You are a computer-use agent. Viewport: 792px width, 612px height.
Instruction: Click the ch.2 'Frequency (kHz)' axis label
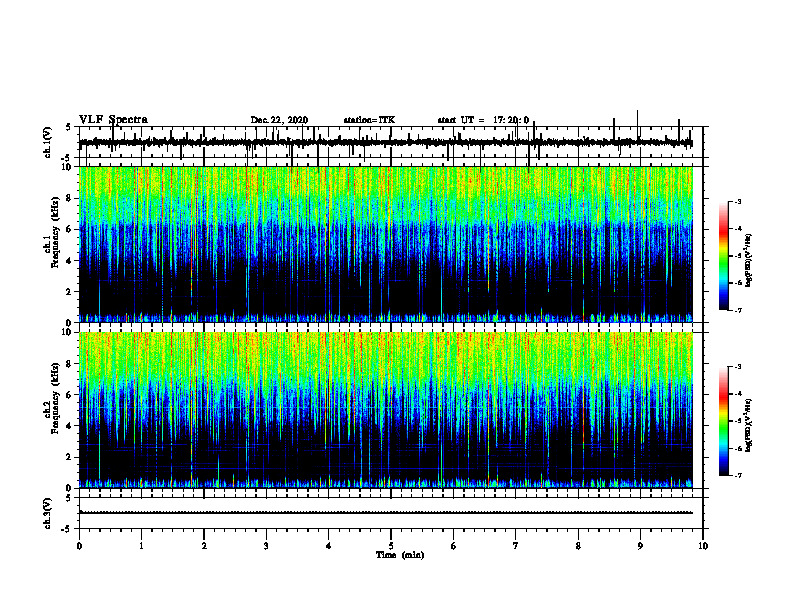55,398
